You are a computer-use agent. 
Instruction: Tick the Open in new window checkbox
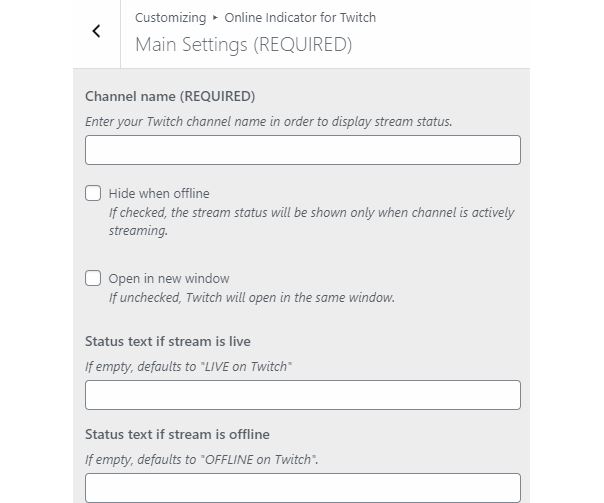point(93,278)
